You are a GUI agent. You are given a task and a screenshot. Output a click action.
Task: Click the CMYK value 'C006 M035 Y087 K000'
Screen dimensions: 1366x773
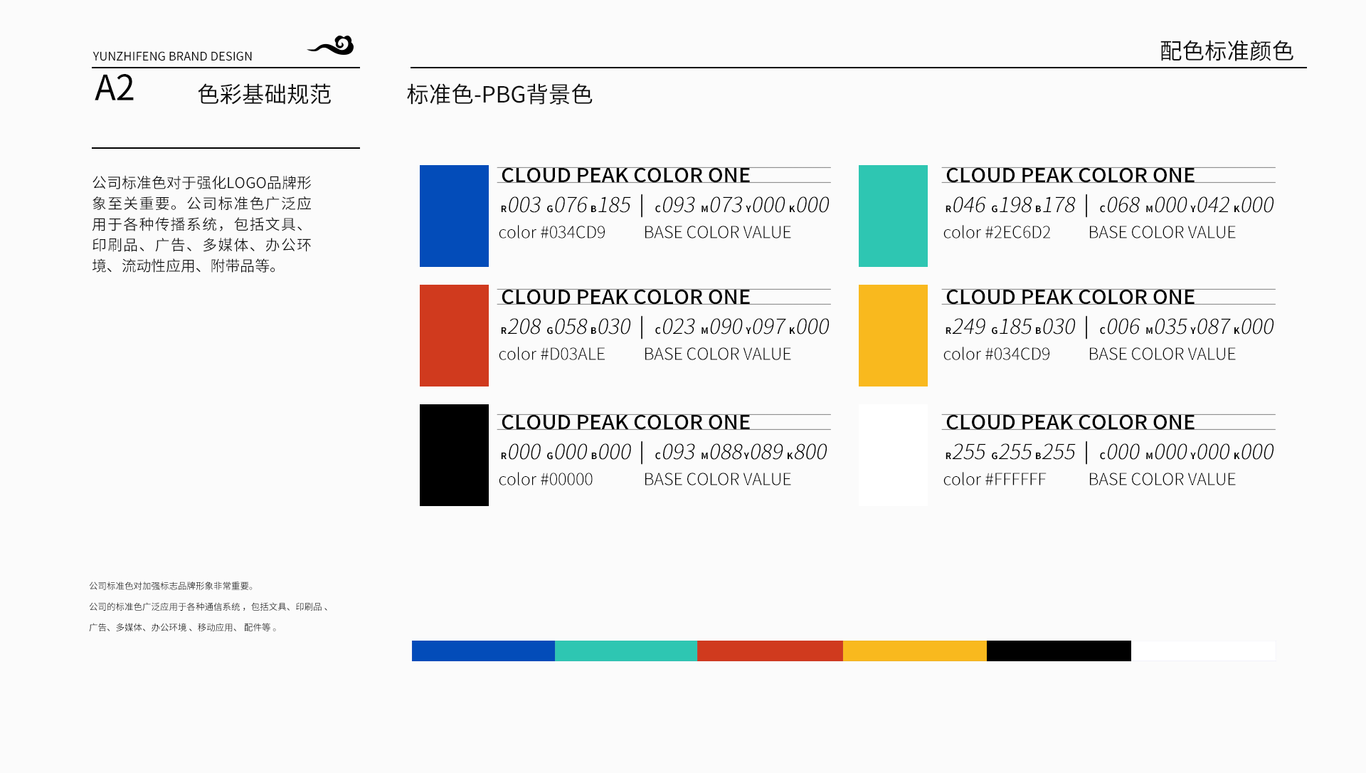coord(1187,328)
